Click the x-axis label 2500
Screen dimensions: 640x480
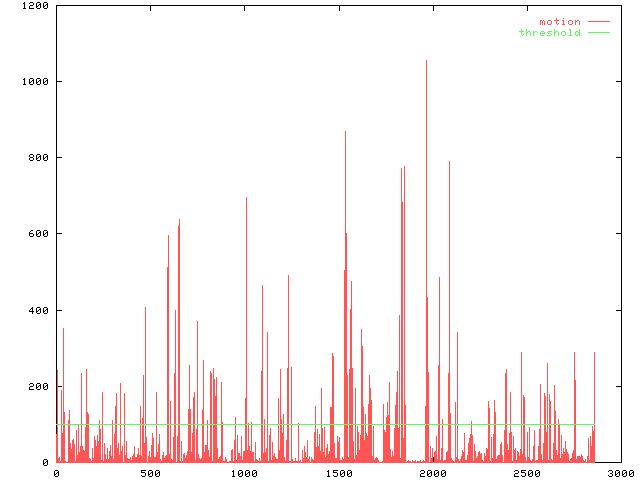[x=526, y=473]
